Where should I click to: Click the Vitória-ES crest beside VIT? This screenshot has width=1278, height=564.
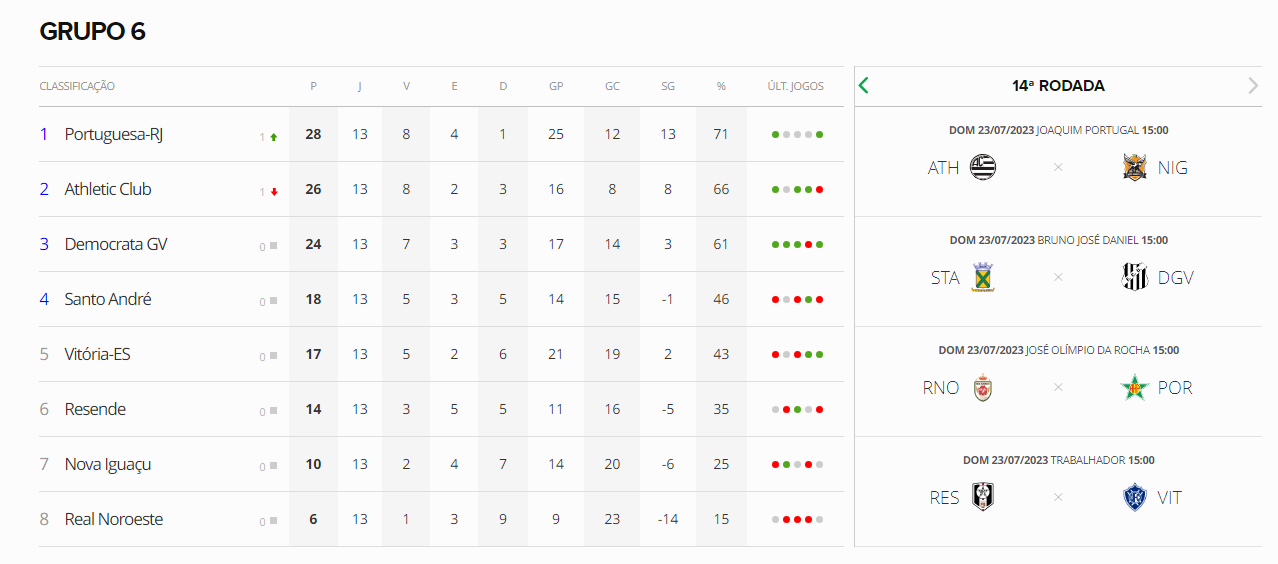click(x=1134, y=497)
